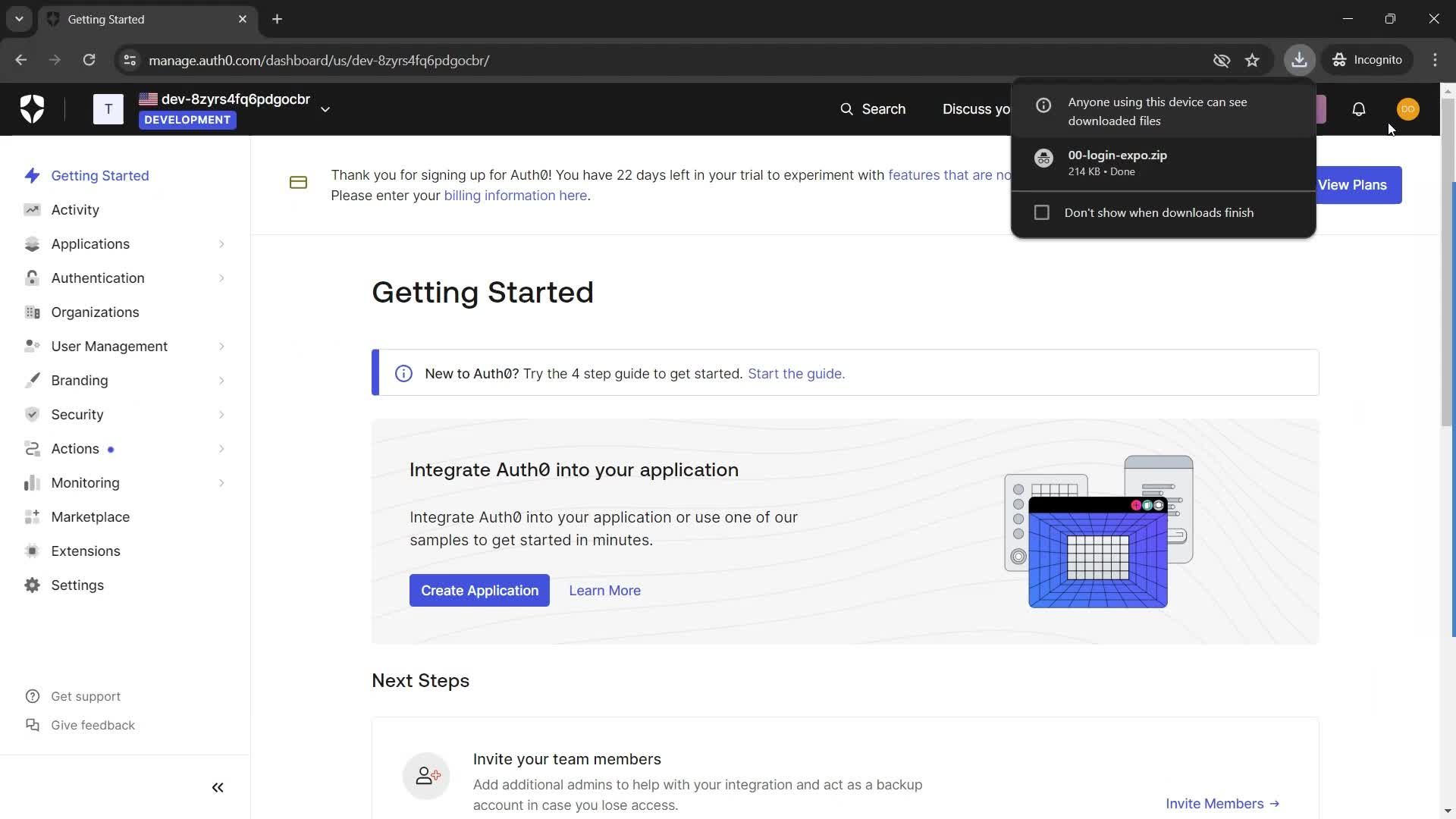Select Getting Started in sidebar
Screen dimensions: 1456x819
pyautogui.click(x=100, y=176)
